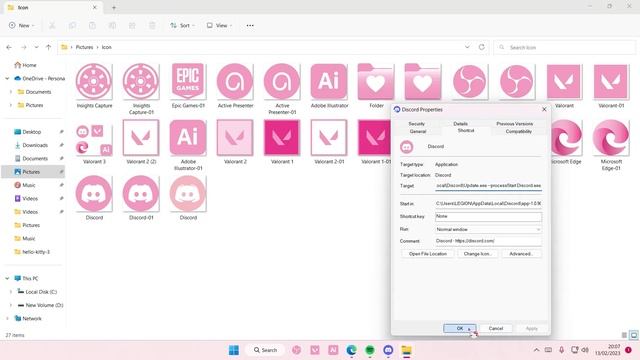Image resolution: width=640 pixels, height=360 pixels.
Task: Switch to the General tab
Action: [x=418, y=131]
